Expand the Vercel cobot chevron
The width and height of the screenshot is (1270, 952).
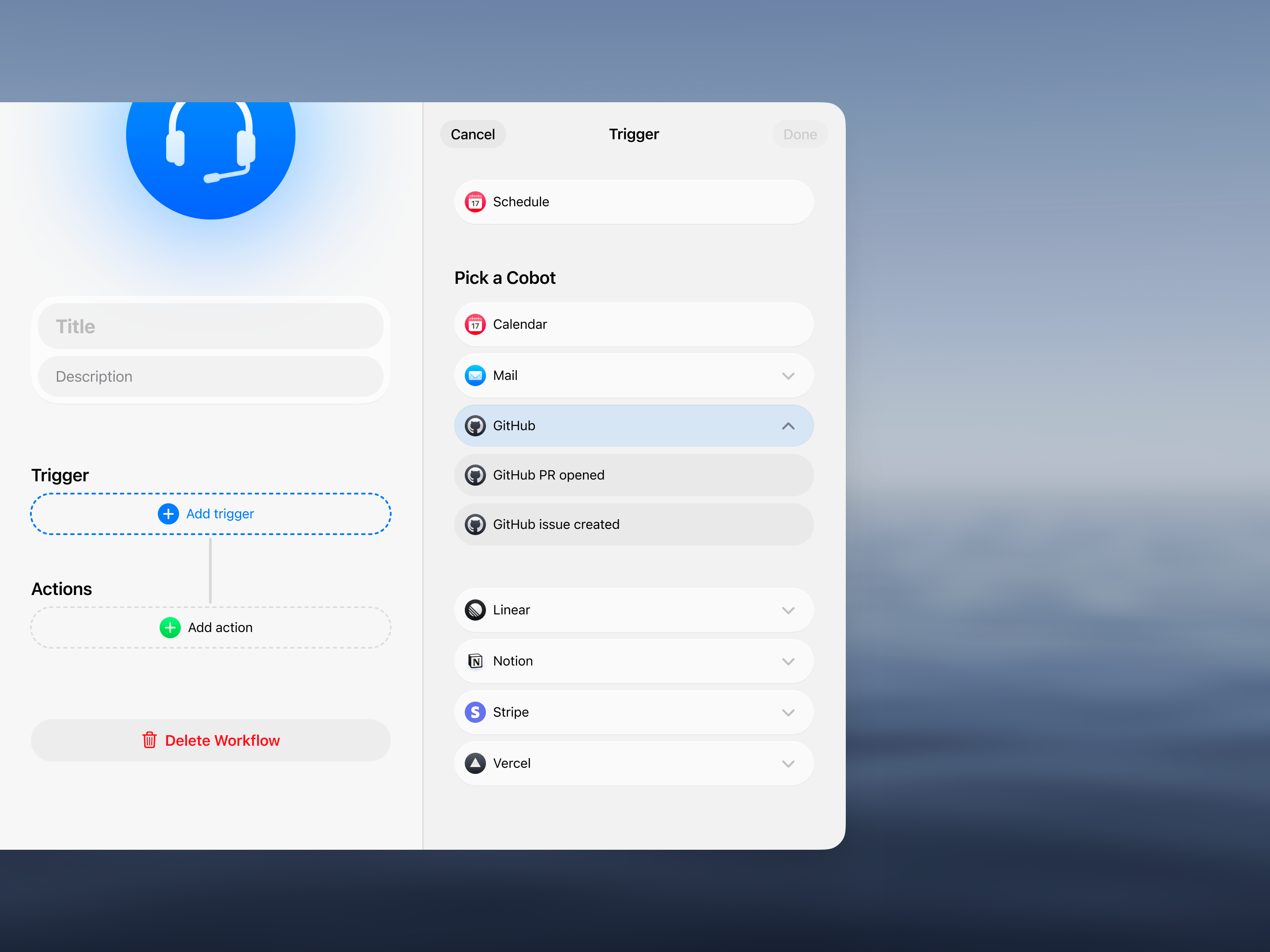788,764
